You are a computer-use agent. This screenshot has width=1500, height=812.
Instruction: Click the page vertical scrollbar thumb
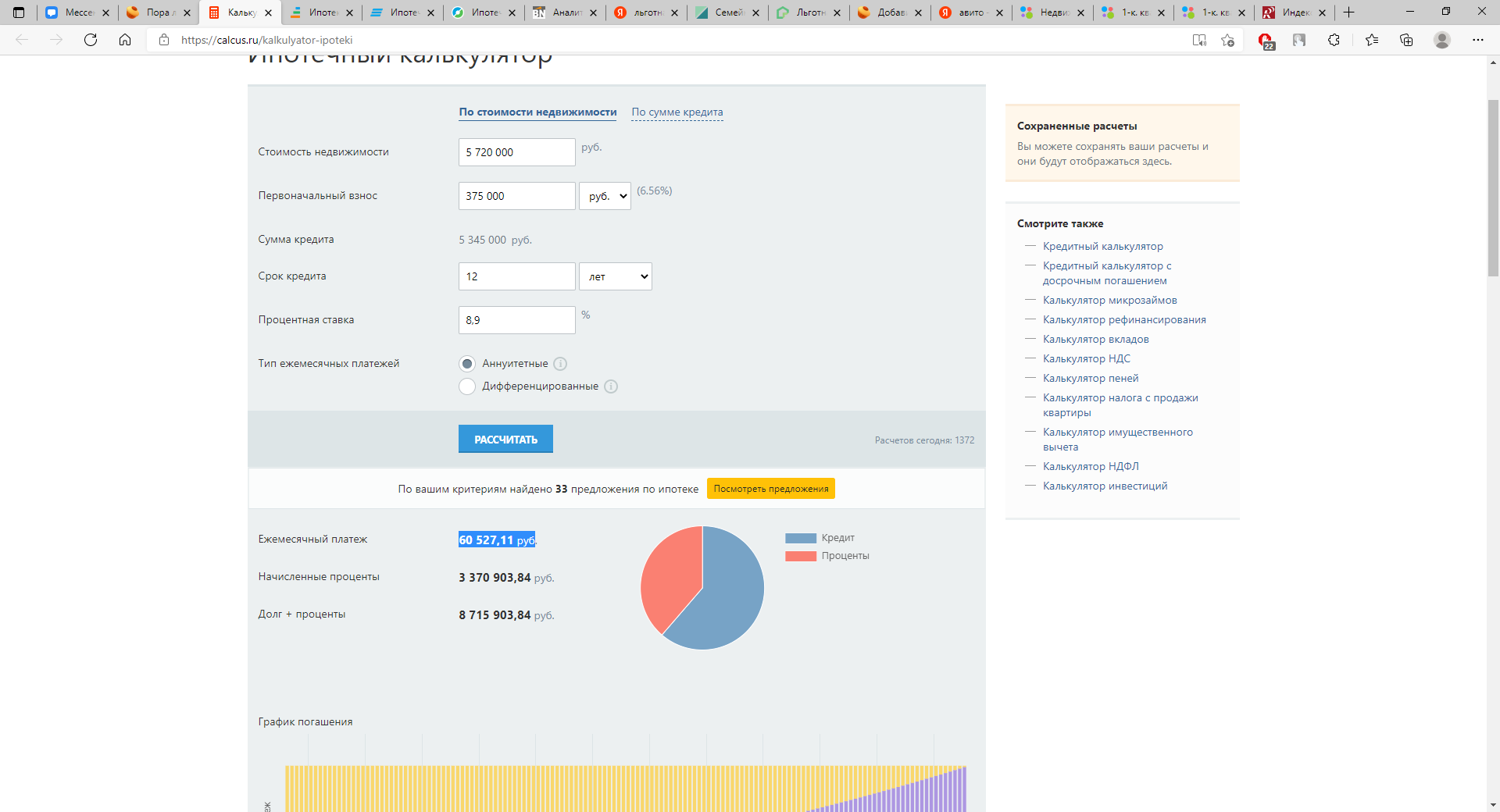click(1493, 187)
